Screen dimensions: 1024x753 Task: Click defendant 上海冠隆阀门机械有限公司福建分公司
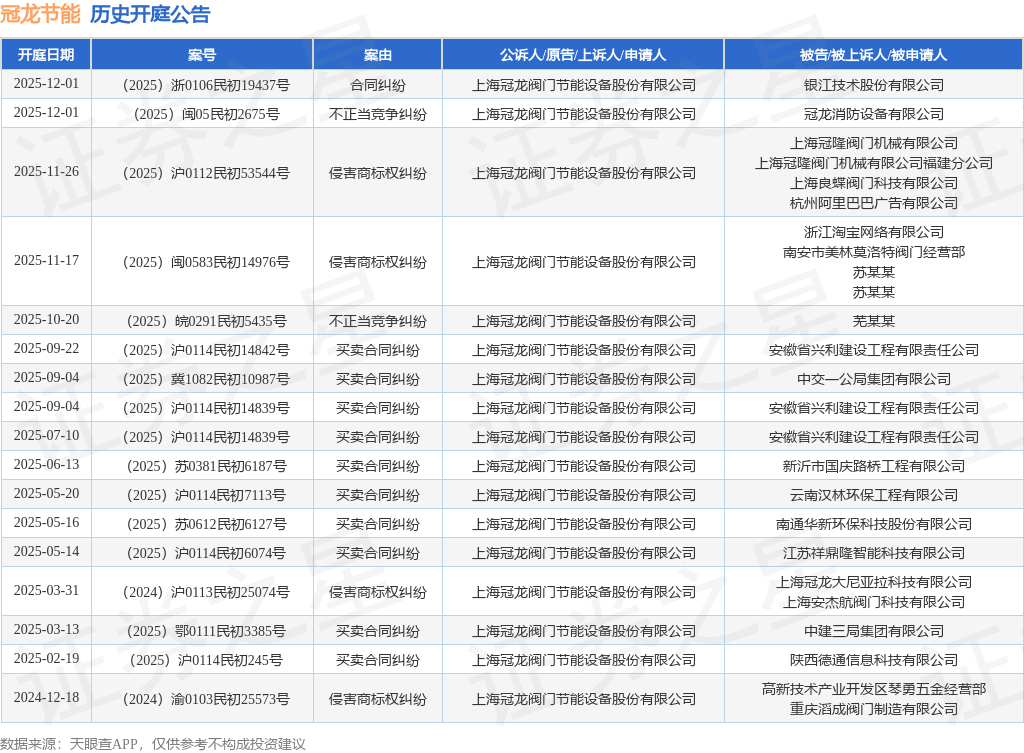(873, 163)
